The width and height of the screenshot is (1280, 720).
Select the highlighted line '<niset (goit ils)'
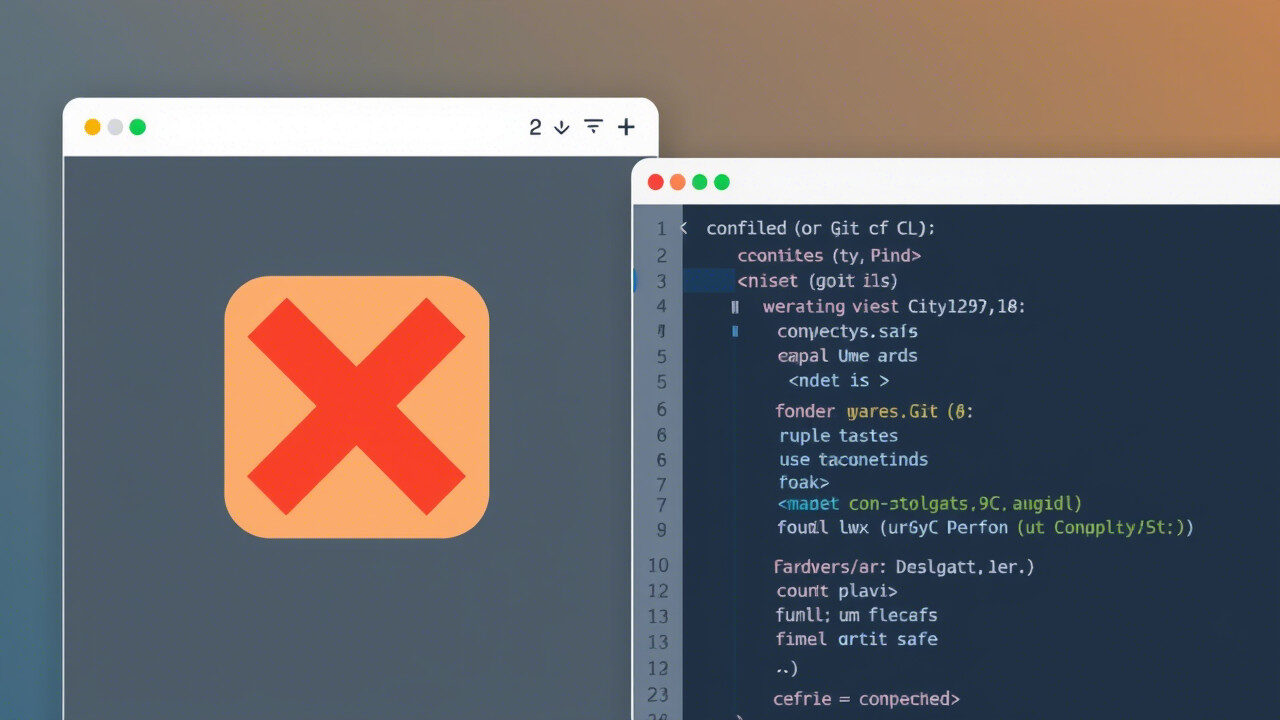coord(817,281)
